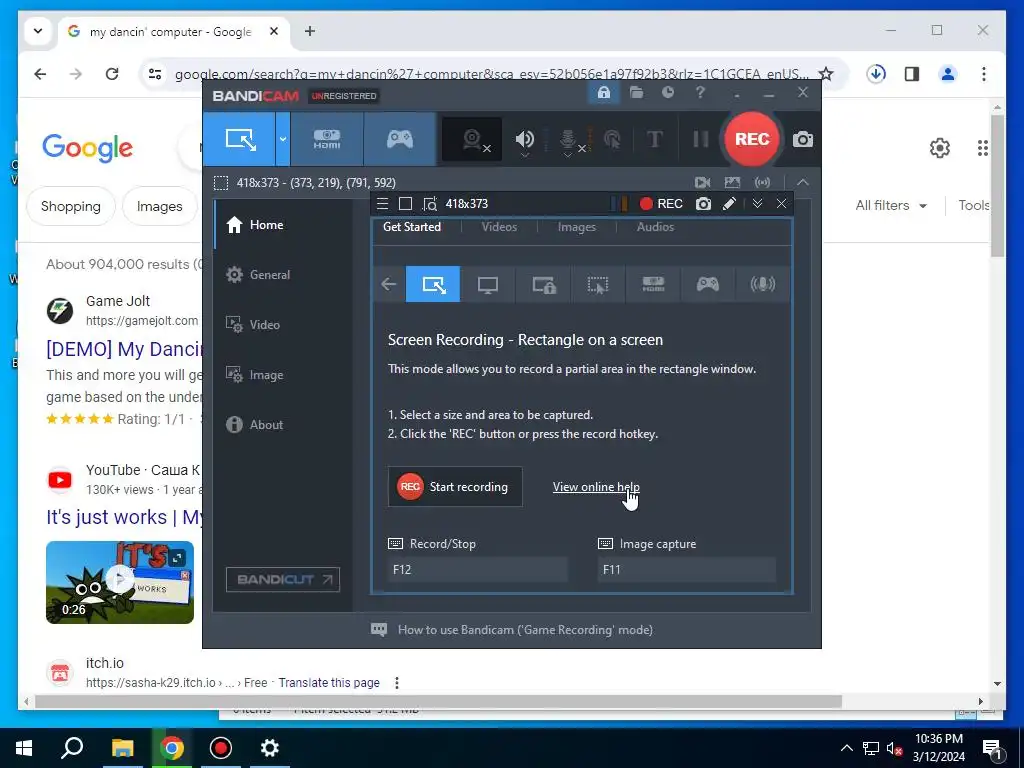Click the fullscreen square icon in rectangle bar
Image resolution: width=1024 pixels, height=768 pixels.
405,204
